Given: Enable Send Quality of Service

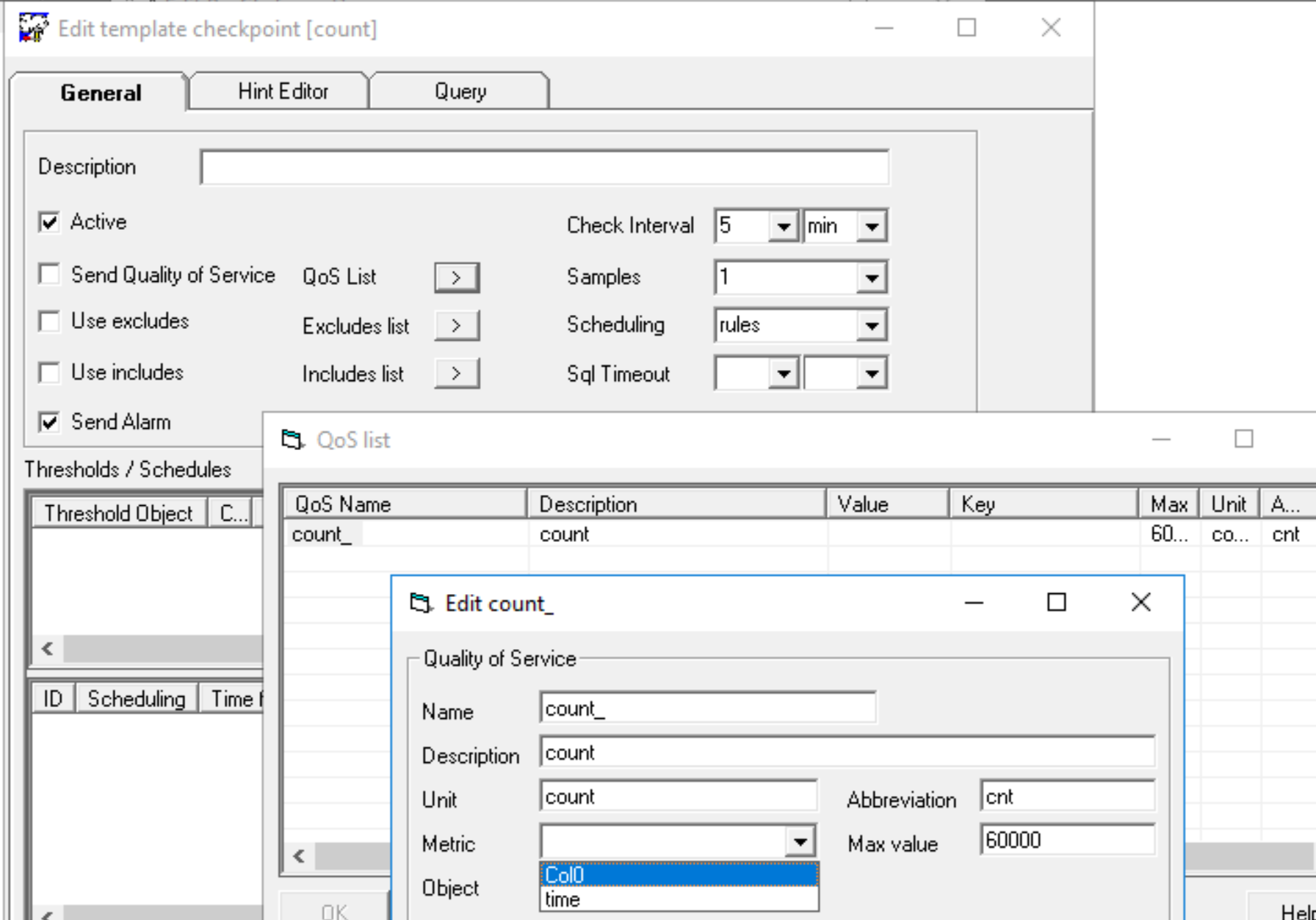Looking at the screenshot, I should tap(49, 275).
